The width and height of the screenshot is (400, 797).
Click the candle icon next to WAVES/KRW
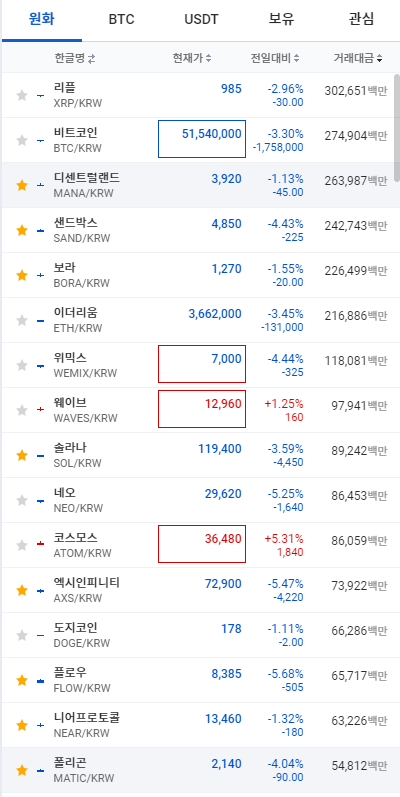(x=41, y=410)
